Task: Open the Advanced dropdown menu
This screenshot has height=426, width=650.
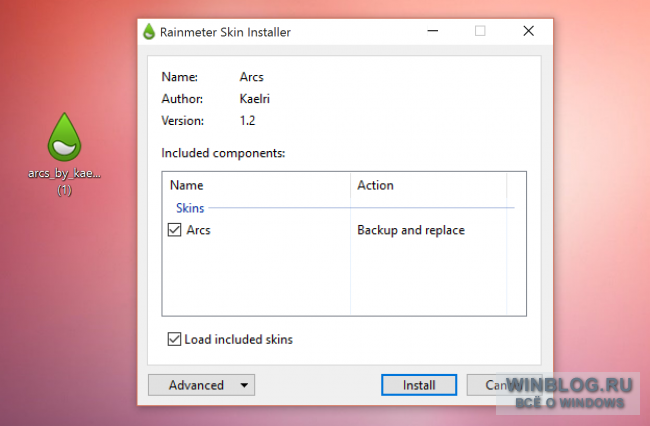Action: (201, 385)
